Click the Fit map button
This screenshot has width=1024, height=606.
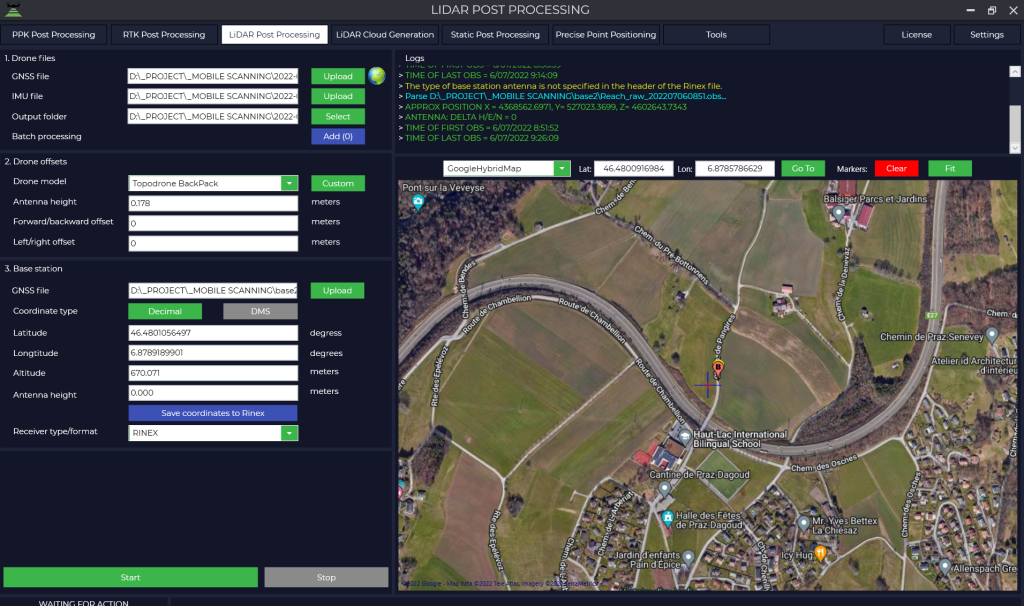pyautogui.click(x=950, y=168)
